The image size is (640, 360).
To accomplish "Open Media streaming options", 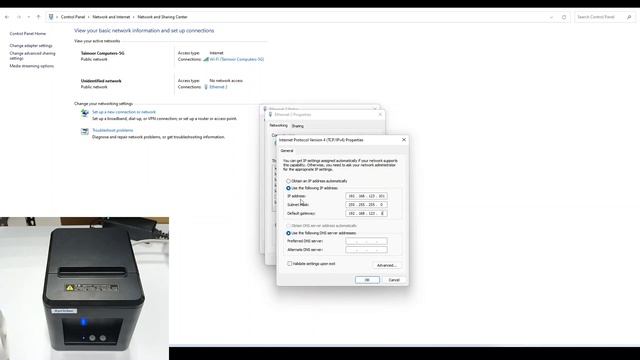I will click(31, 66).
